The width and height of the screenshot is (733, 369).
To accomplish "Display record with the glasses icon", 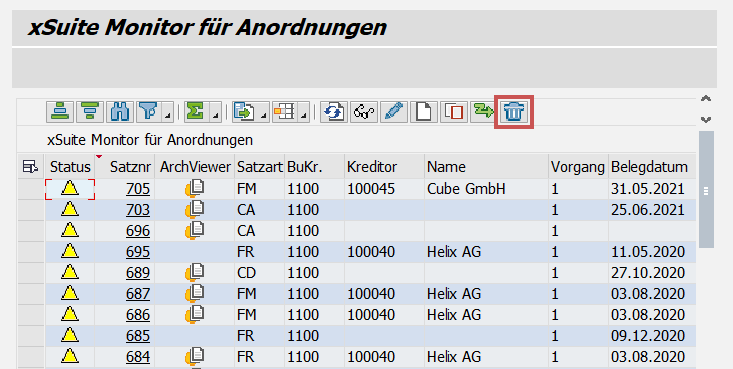I will pos(364,112).
